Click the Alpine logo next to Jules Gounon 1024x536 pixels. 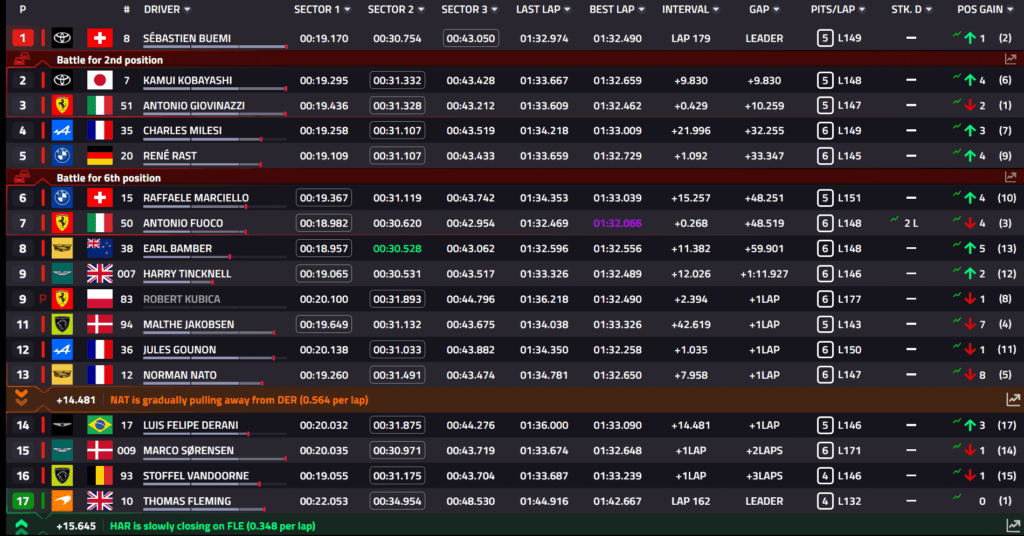62,350
